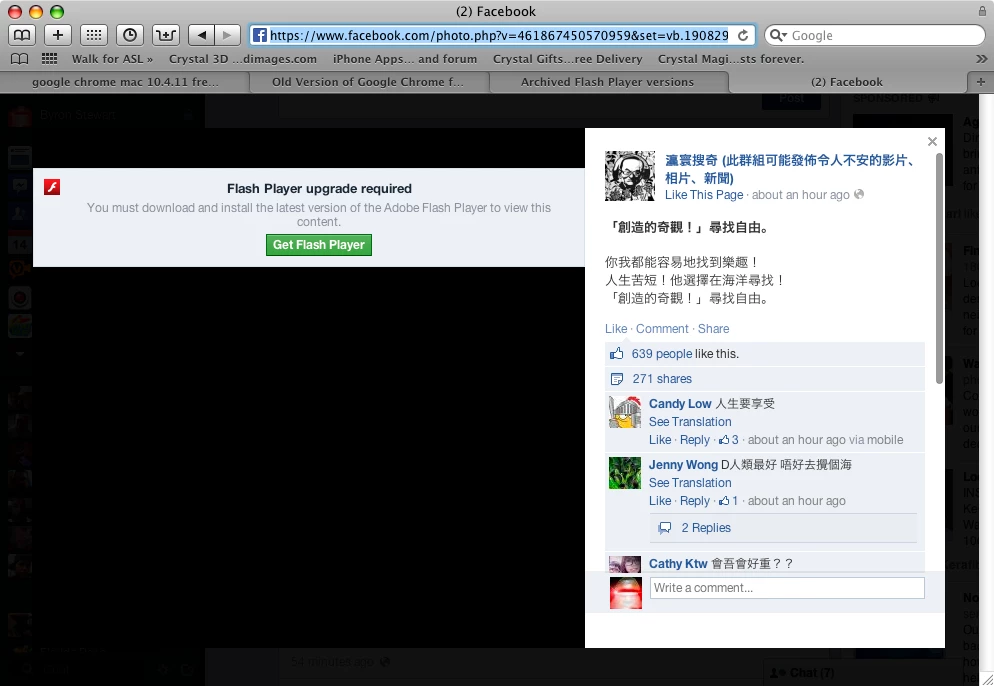
Task: Click the Share link under the post
Action: (x=713, y=328)
